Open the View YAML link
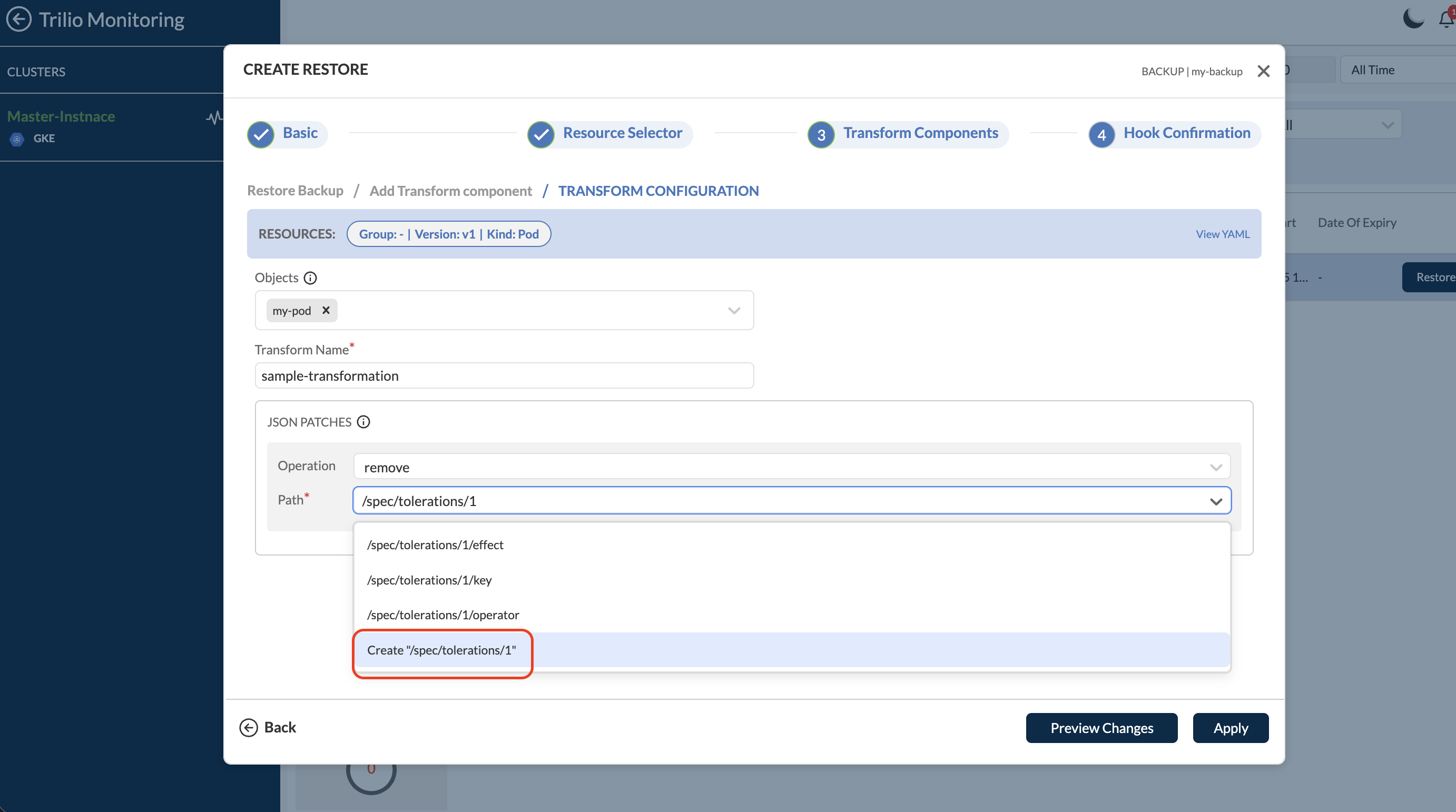 click(1222, 234)
